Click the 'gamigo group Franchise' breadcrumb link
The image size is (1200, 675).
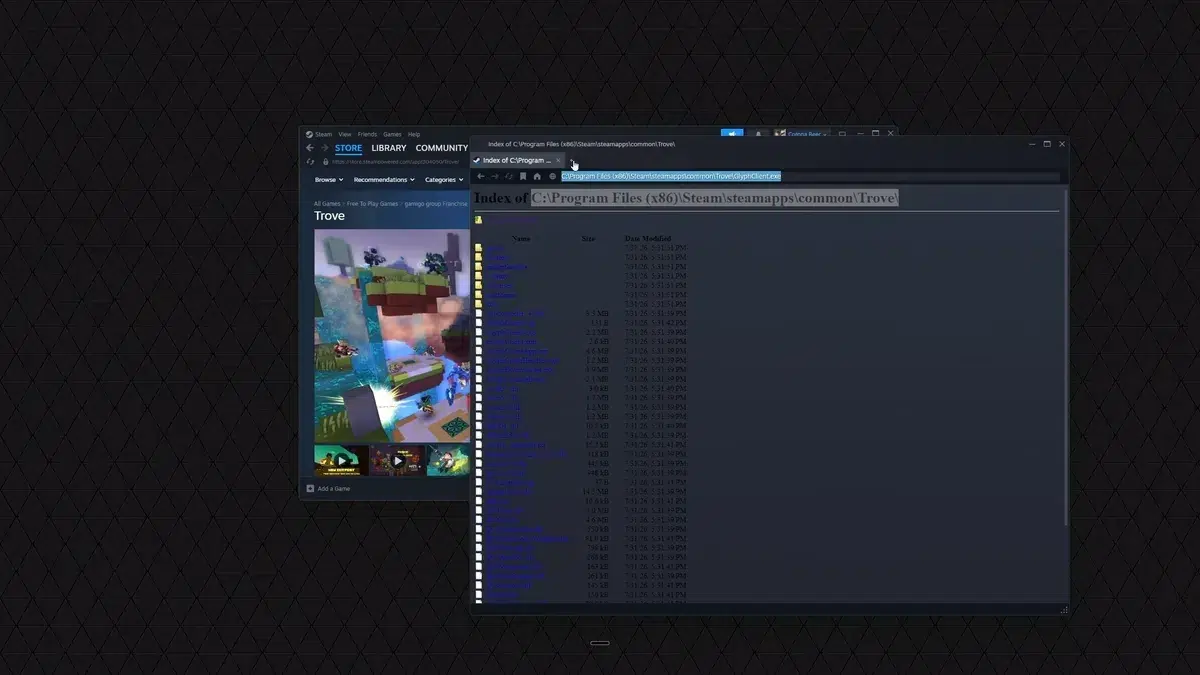pos(435,203)
